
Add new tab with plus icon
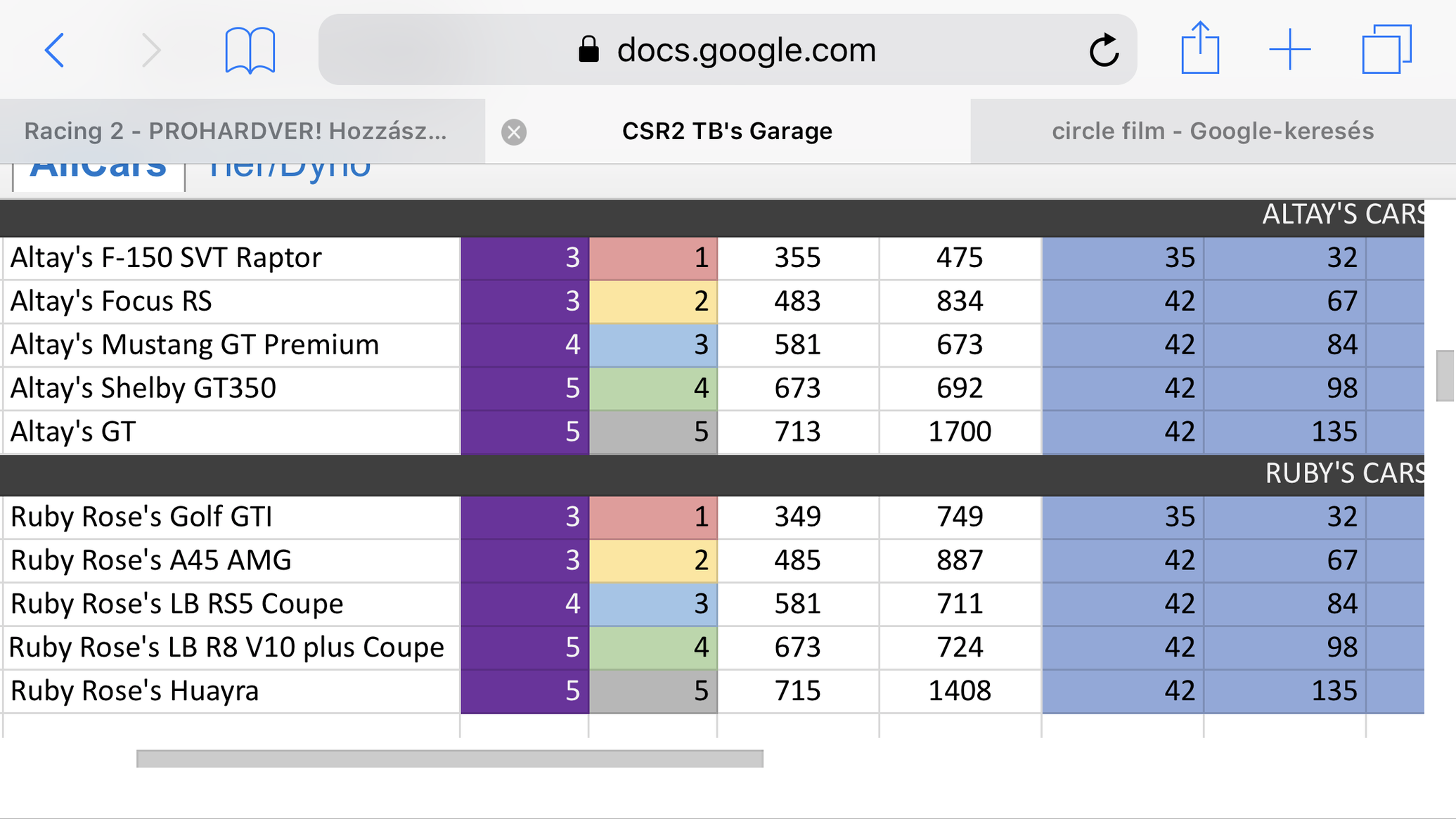click(x=1289, y=50)
